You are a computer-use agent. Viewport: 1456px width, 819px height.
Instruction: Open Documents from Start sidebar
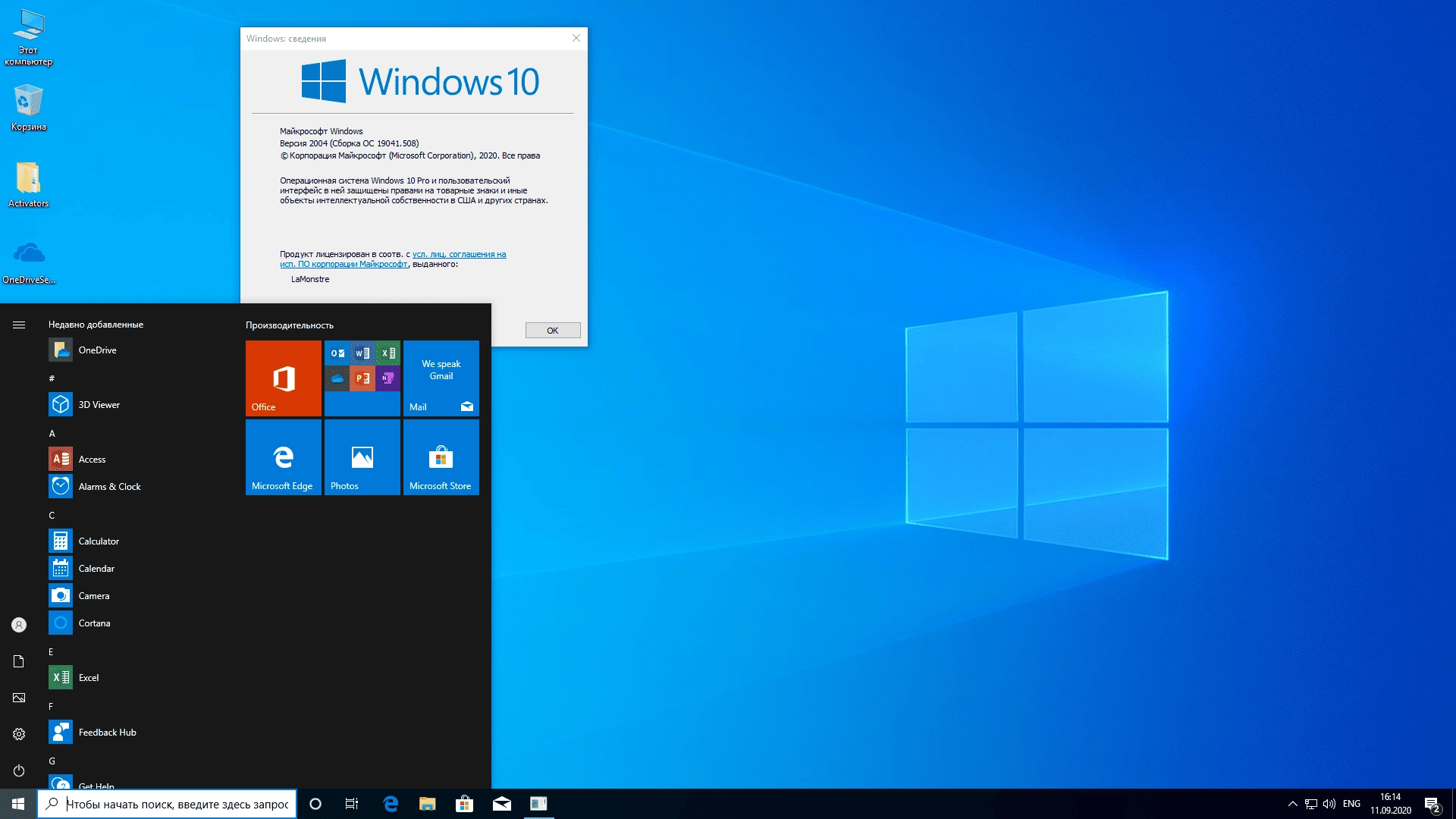(19, 661)
